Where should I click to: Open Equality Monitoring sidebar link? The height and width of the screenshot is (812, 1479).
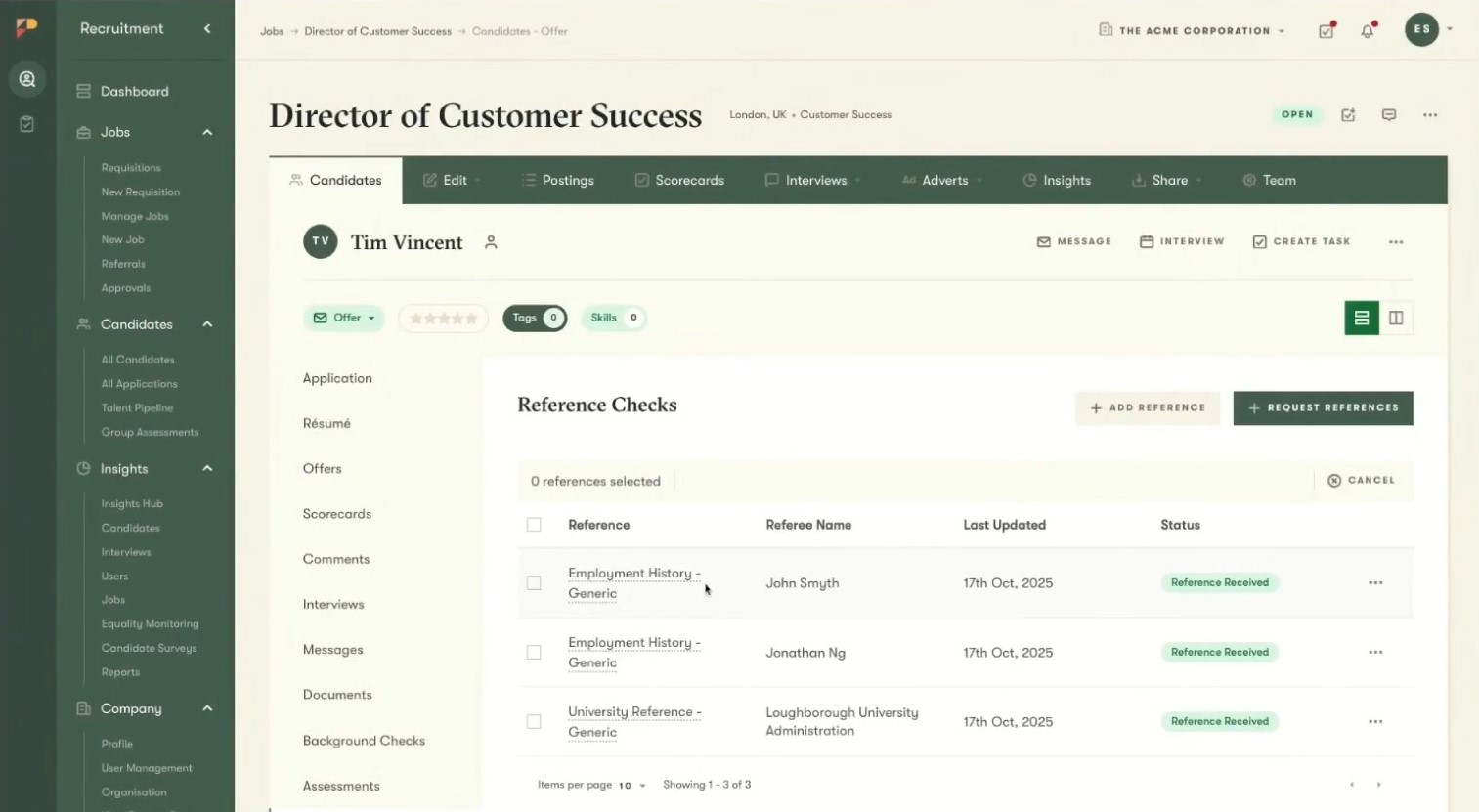(150, 624)
